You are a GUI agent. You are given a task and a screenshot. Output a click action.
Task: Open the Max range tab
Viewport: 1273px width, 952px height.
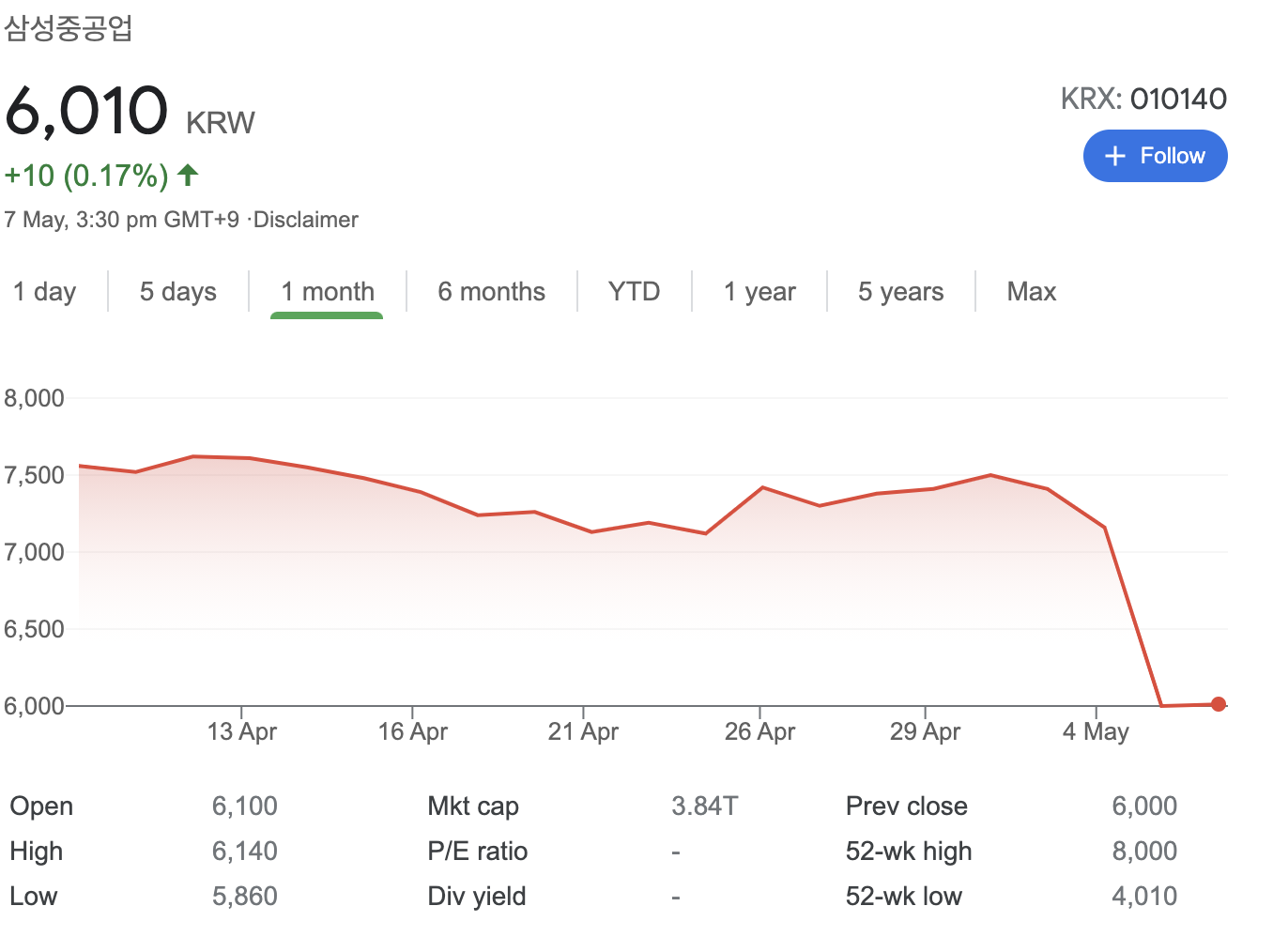[1031, 292]
